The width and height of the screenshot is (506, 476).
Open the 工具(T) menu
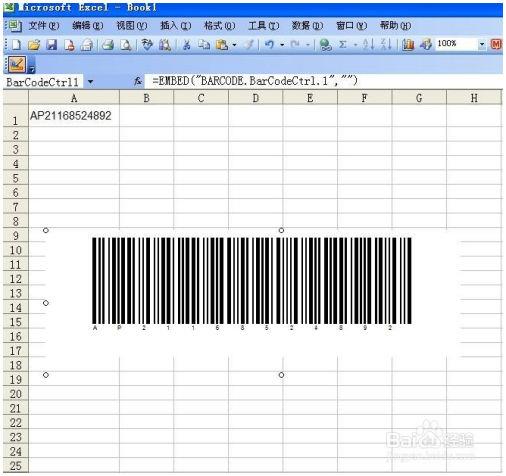click(263, 26)
